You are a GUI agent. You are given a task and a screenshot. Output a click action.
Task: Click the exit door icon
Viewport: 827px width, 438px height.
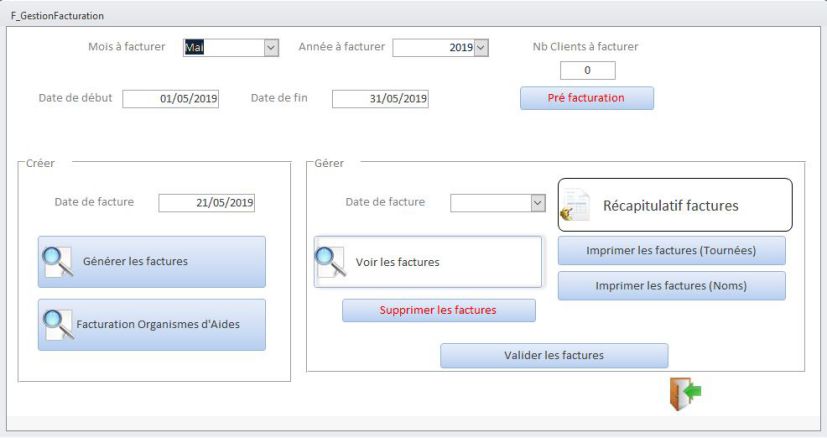pyautogui.click(x=685, y=394)
